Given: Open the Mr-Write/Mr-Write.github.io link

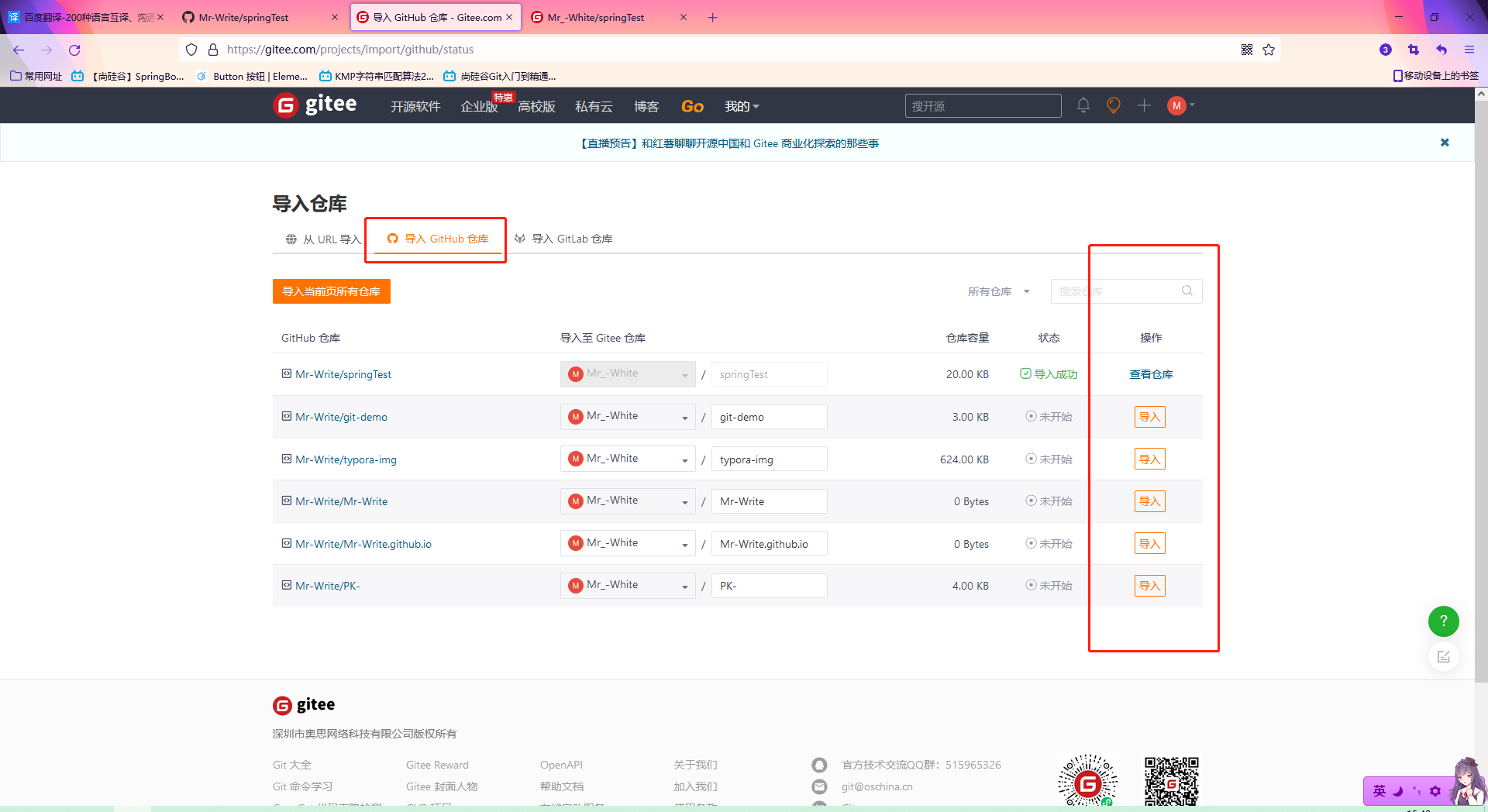Looking at the screenshot, I should point(363,544).
